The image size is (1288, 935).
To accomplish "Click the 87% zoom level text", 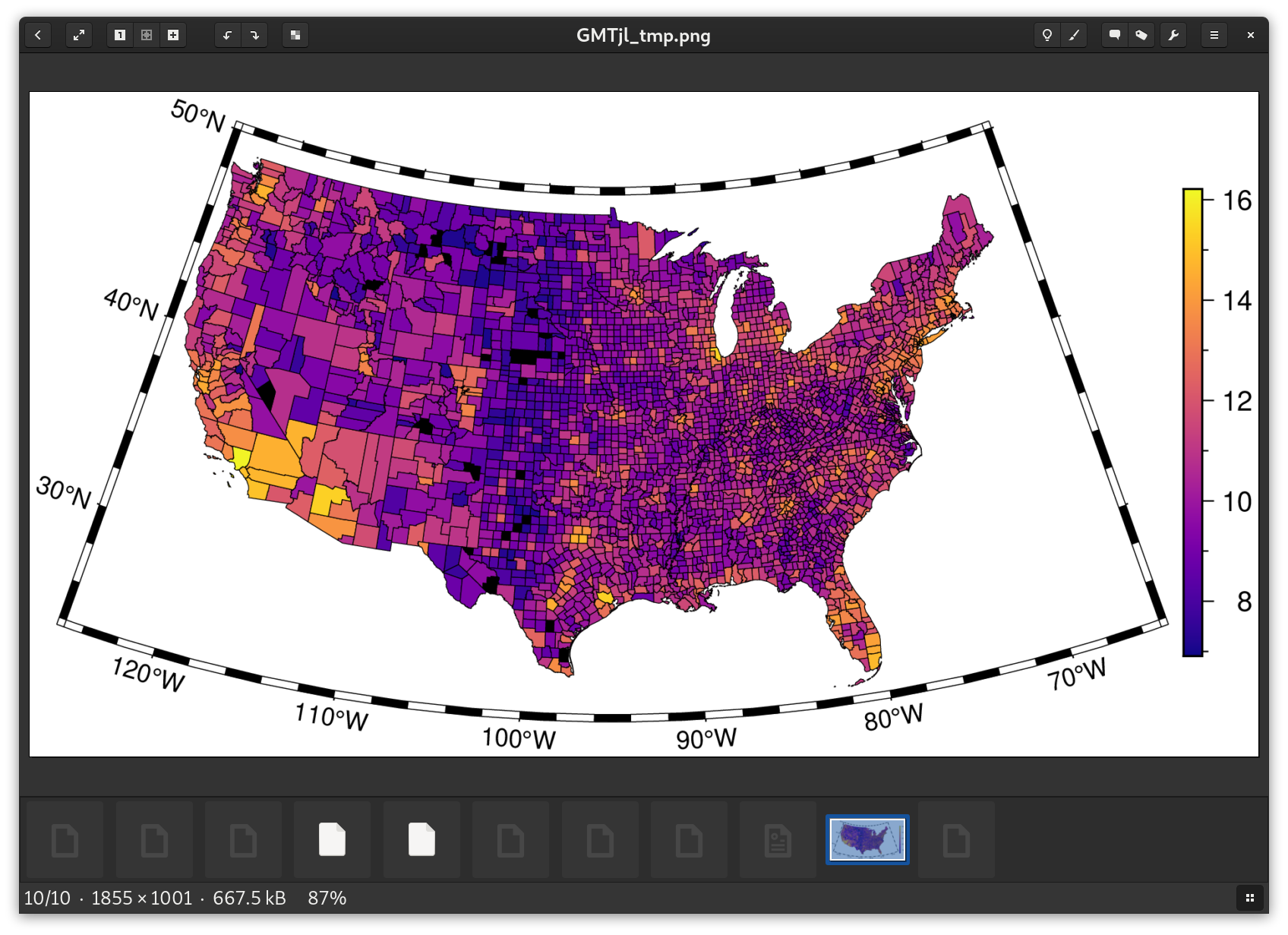I will coord(327,898).
